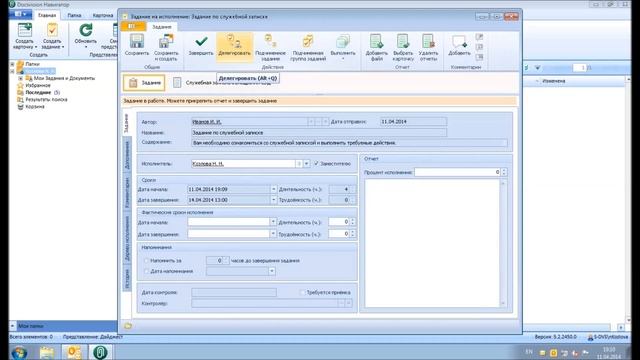Screen dimensions: 640x360
Task: Click Создать карточку in Navigator ribbon
Action: [x=24, y=36]
